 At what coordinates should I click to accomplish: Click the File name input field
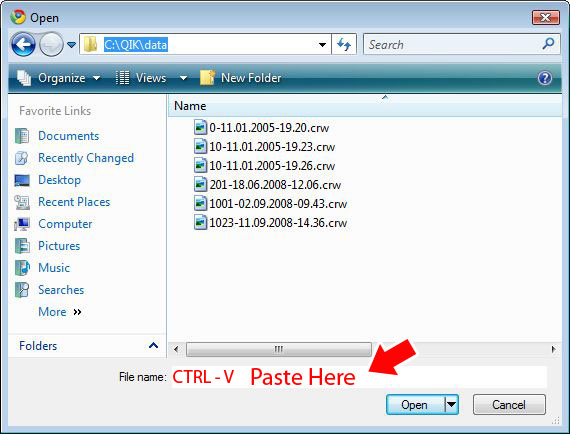coord(359,377)
